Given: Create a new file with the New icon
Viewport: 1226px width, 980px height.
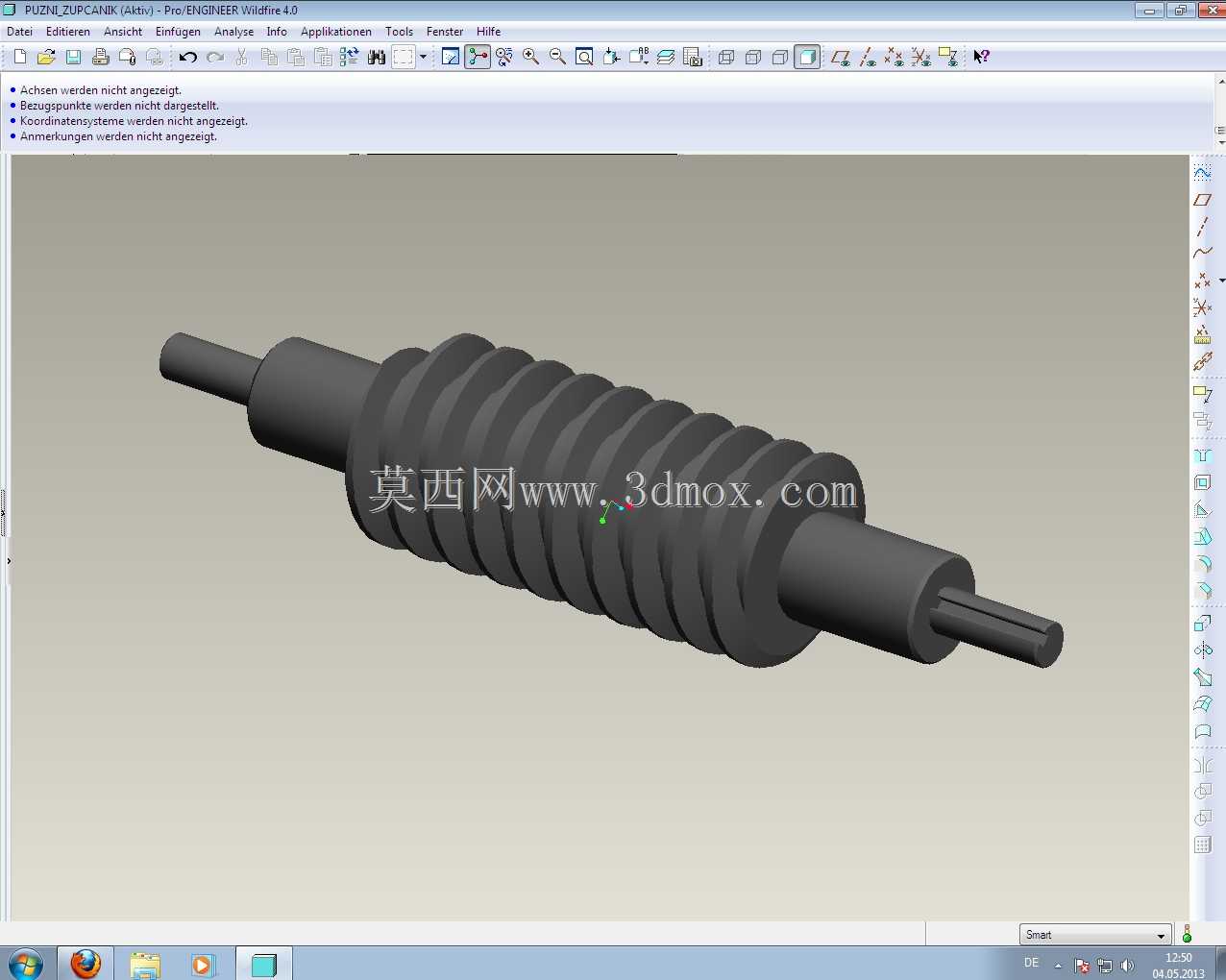Looking at the screenshot, I should tap(19, 57).
